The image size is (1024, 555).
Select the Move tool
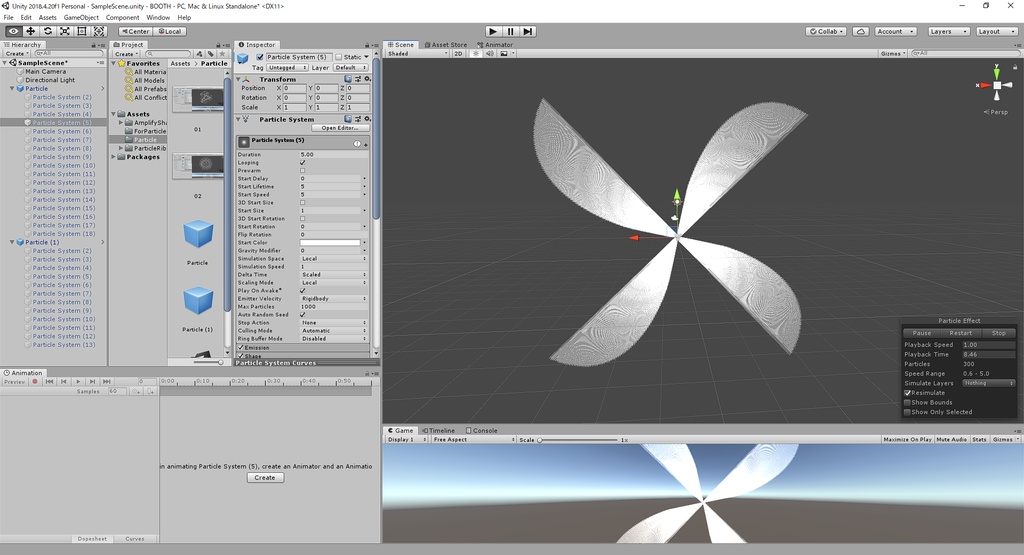31,31
